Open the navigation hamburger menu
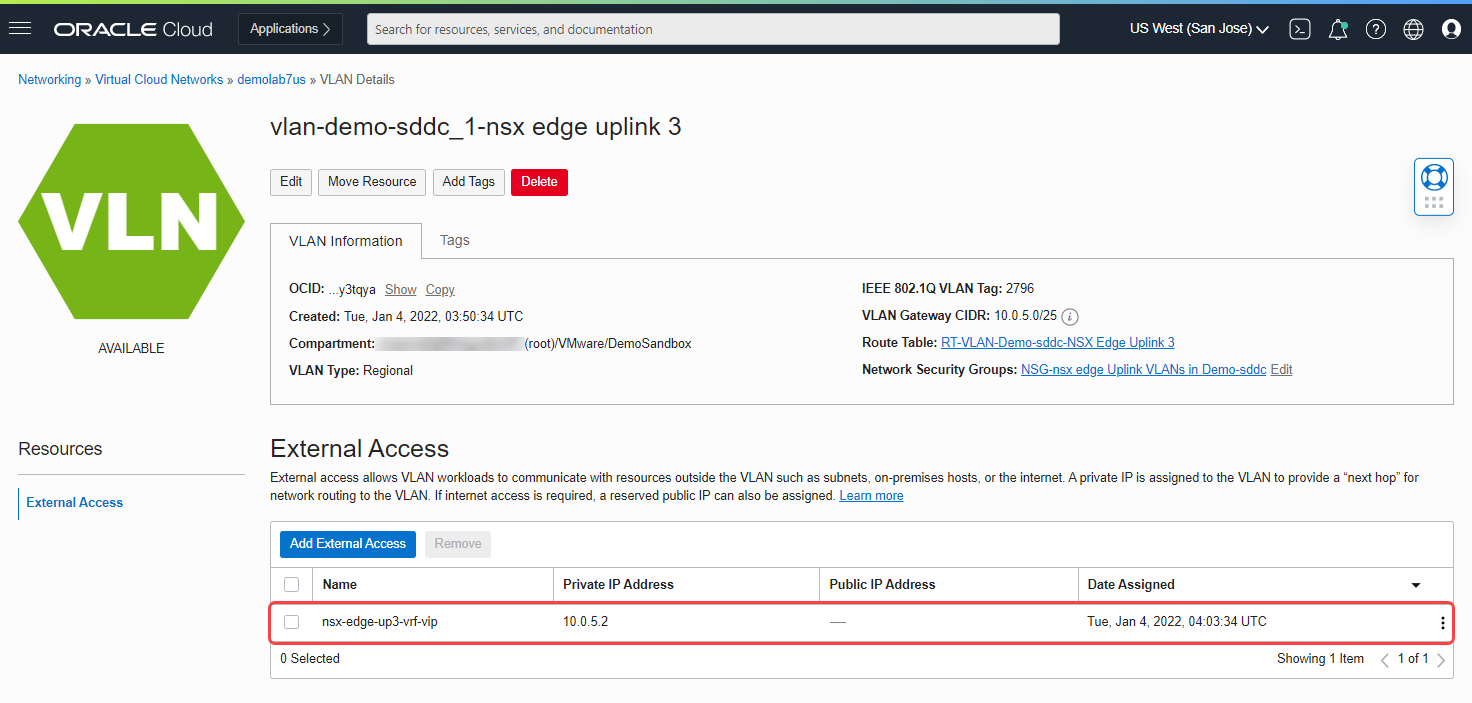Image resolution: width=1472 pixels, height=703 pixels. (20, 28)
